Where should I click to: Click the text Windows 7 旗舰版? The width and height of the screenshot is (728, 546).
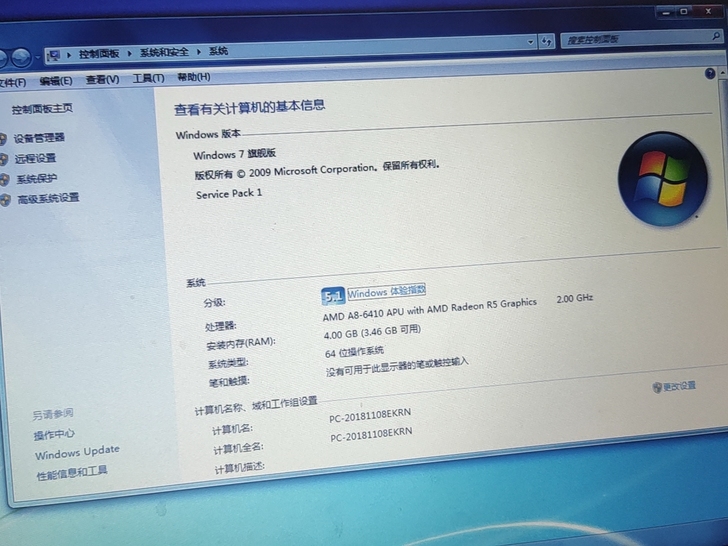(235, 154)
